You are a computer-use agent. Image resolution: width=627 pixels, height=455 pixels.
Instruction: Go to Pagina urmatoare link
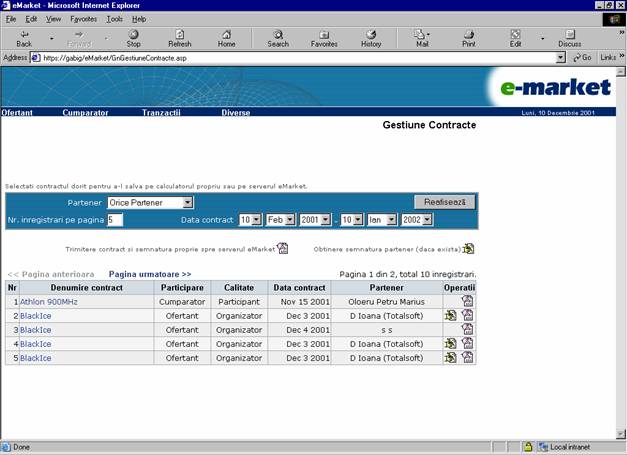pyautogui.click(x=150, y=274)
